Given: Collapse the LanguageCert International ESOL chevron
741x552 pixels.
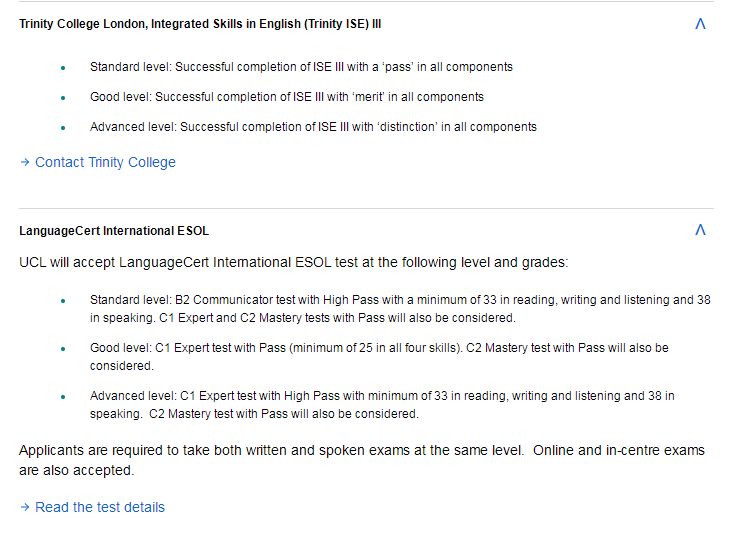Looking at the screenshot, I should pos(700,230).
